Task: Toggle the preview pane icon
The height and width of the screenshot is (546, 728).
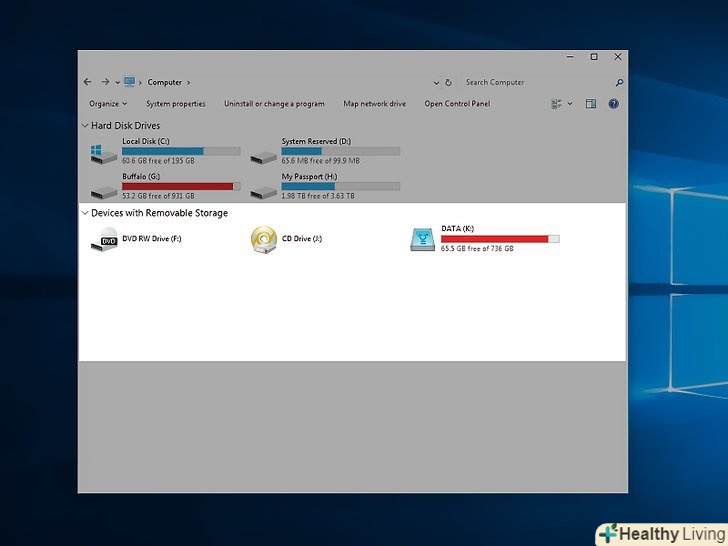Action: click(591, 104)
